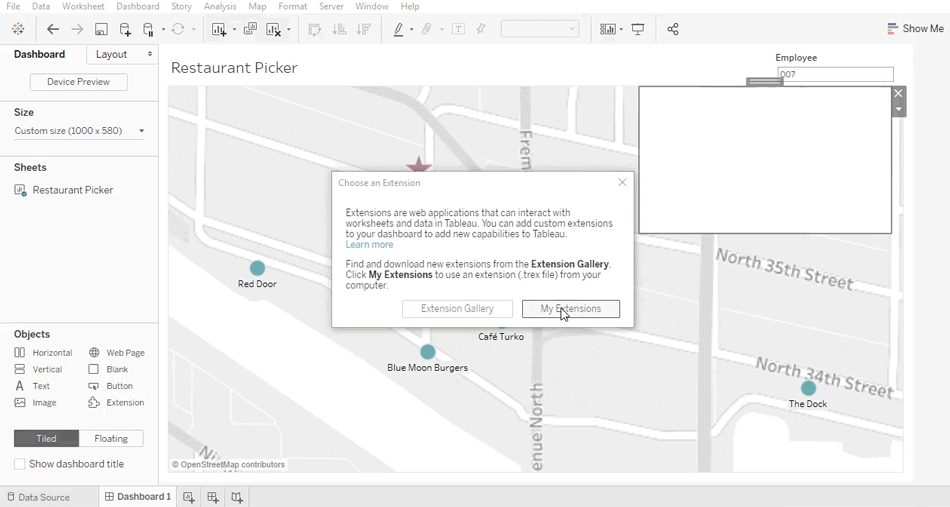Switch to the Layout tab
This screenshot has height=507, width=950.
click(x=111, y=54)
